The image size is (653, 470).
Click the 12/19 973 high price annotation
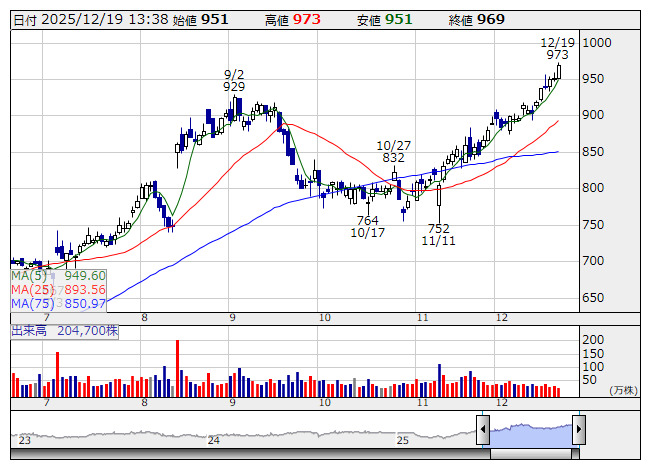(x=558, y=49)
